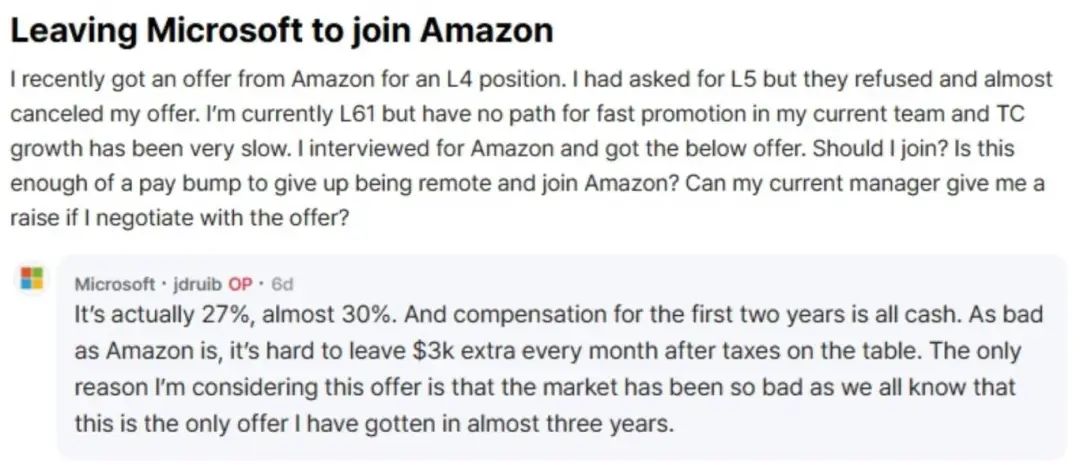Click the 6d comment timestamp
The height and width of the screenshot is (470, 1080).
(x=283, y=283)
